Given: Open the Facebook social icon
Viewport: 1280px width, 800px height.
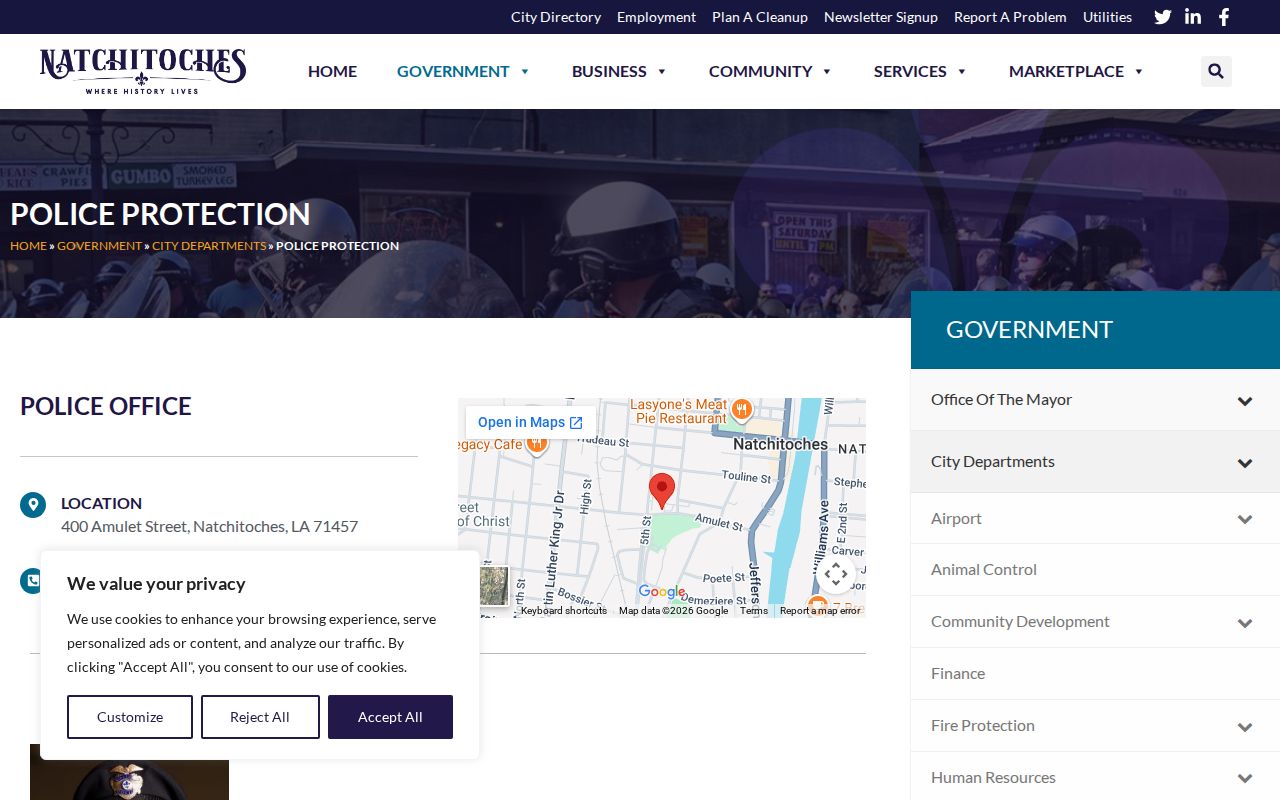Looking at the screenshot, I should click(1224, 17).
